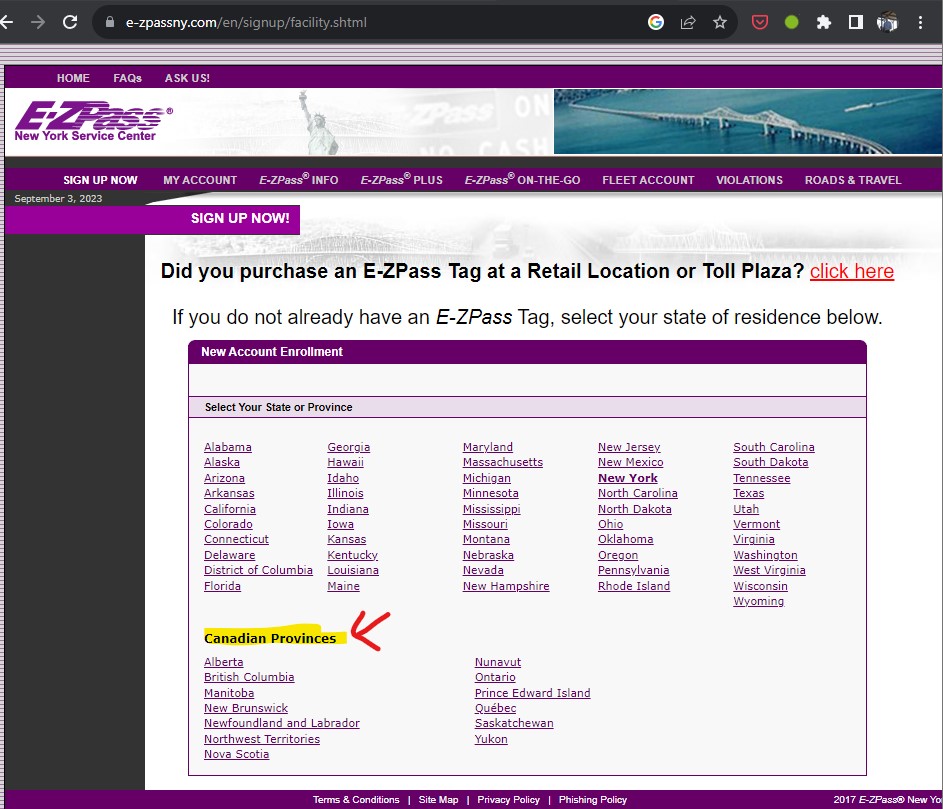Click the browser forward arrow
943x809 pixels.
coord(37,22)
